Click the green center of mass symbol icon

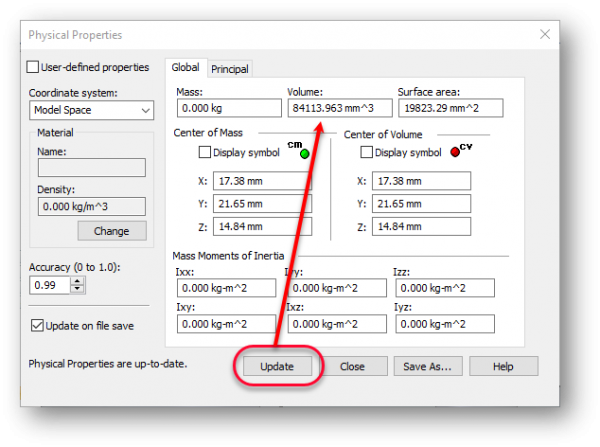pos(305,154)
